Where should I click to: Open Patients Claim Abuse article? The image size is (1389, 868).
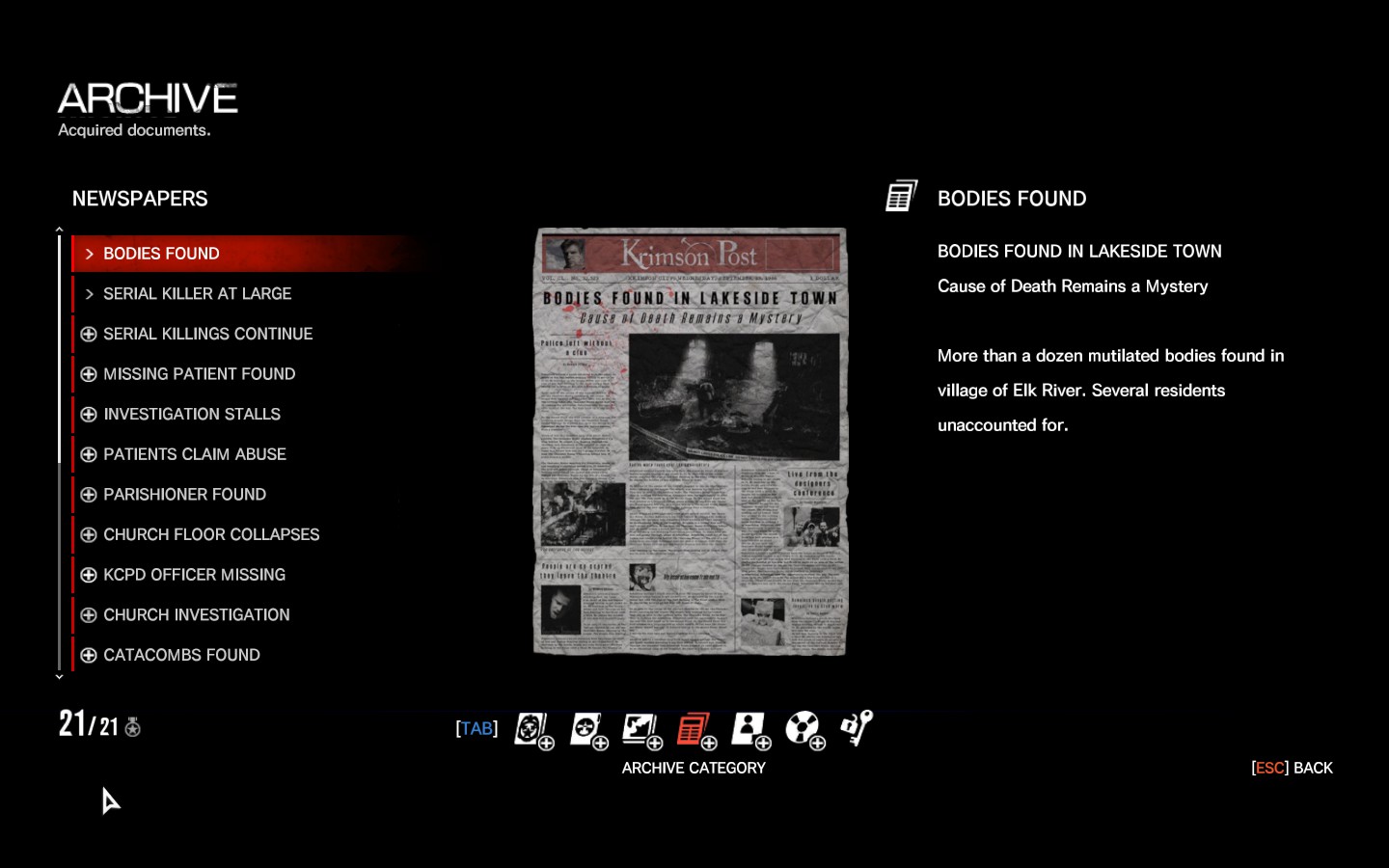194,454
